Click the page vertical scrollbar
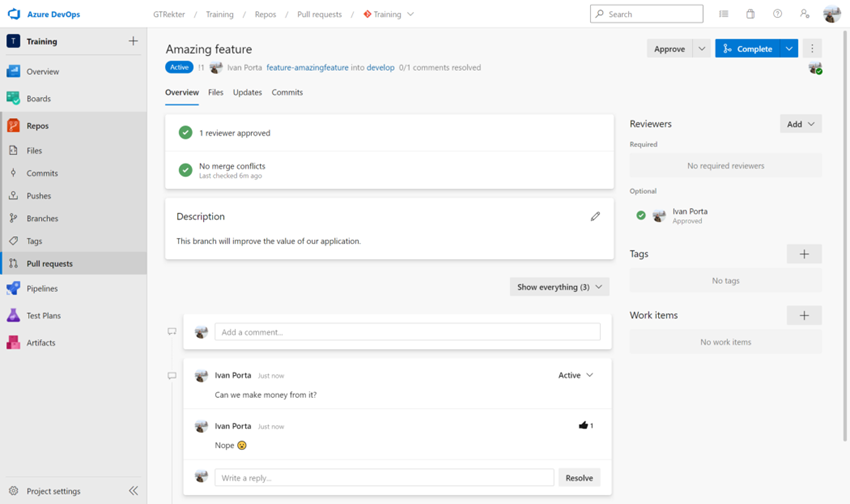Viewport: 850px width, 504px height. 845,236
